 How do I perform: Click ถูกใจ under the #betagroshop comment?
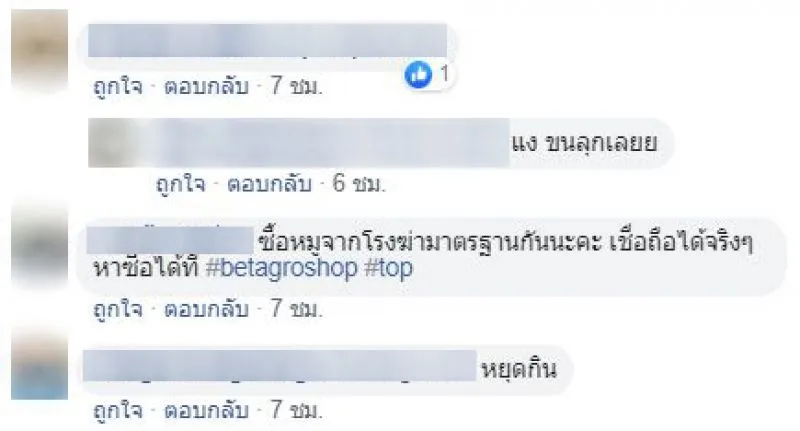tap(118, 309)
